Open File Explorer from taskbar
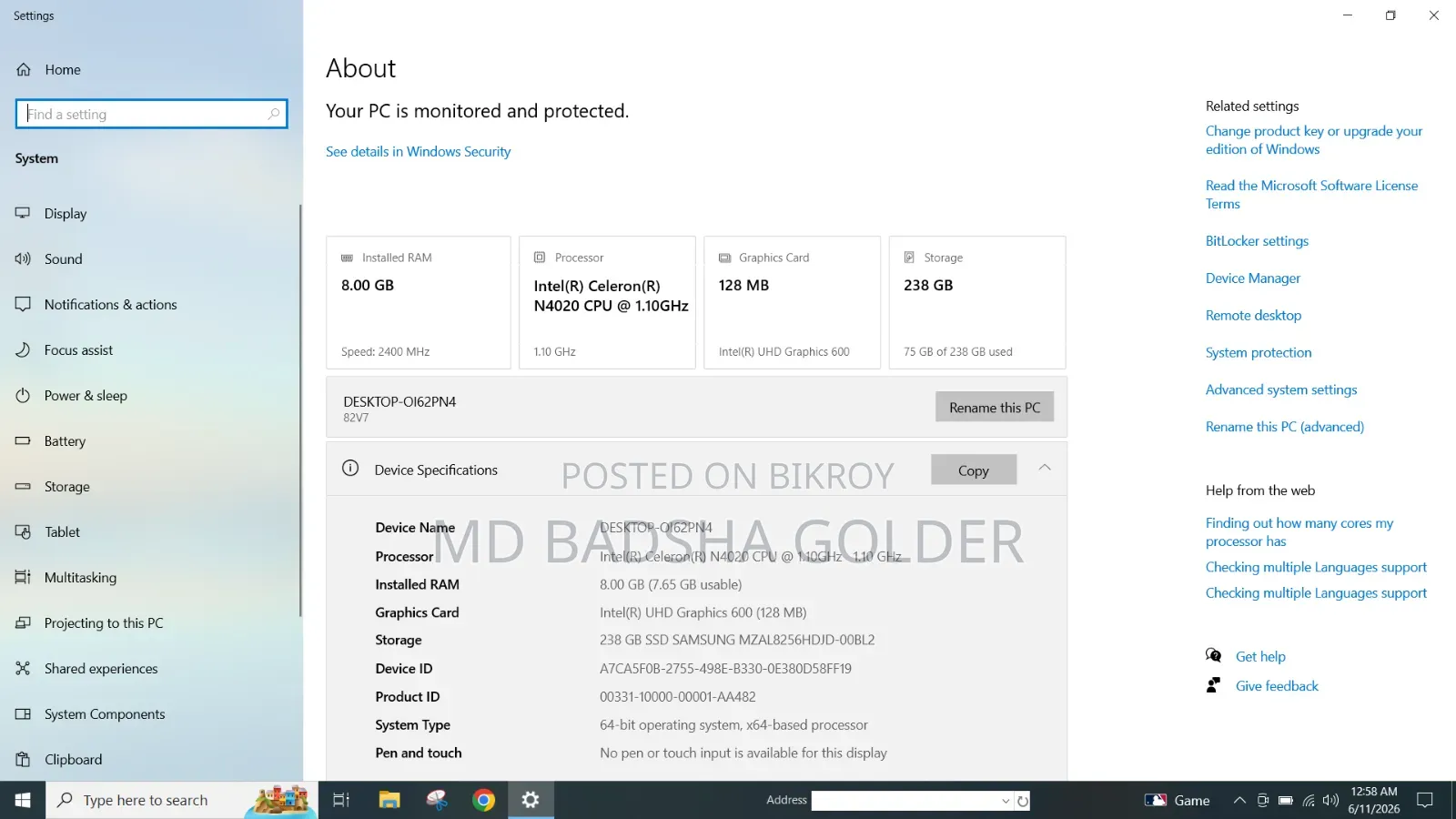The width and height of the screenshot is (1456, 819). click(x=389, y=800)
